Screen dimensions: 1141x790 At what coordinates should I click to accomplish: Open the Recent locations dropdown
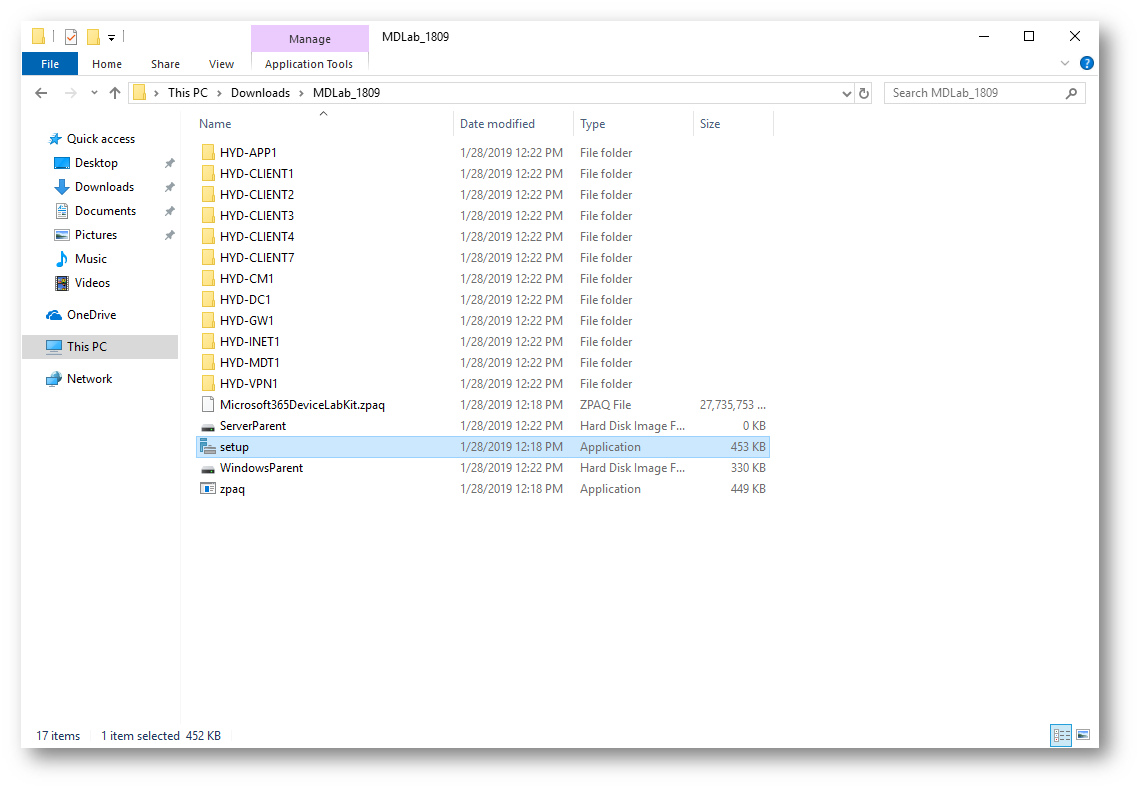(94, 93)
